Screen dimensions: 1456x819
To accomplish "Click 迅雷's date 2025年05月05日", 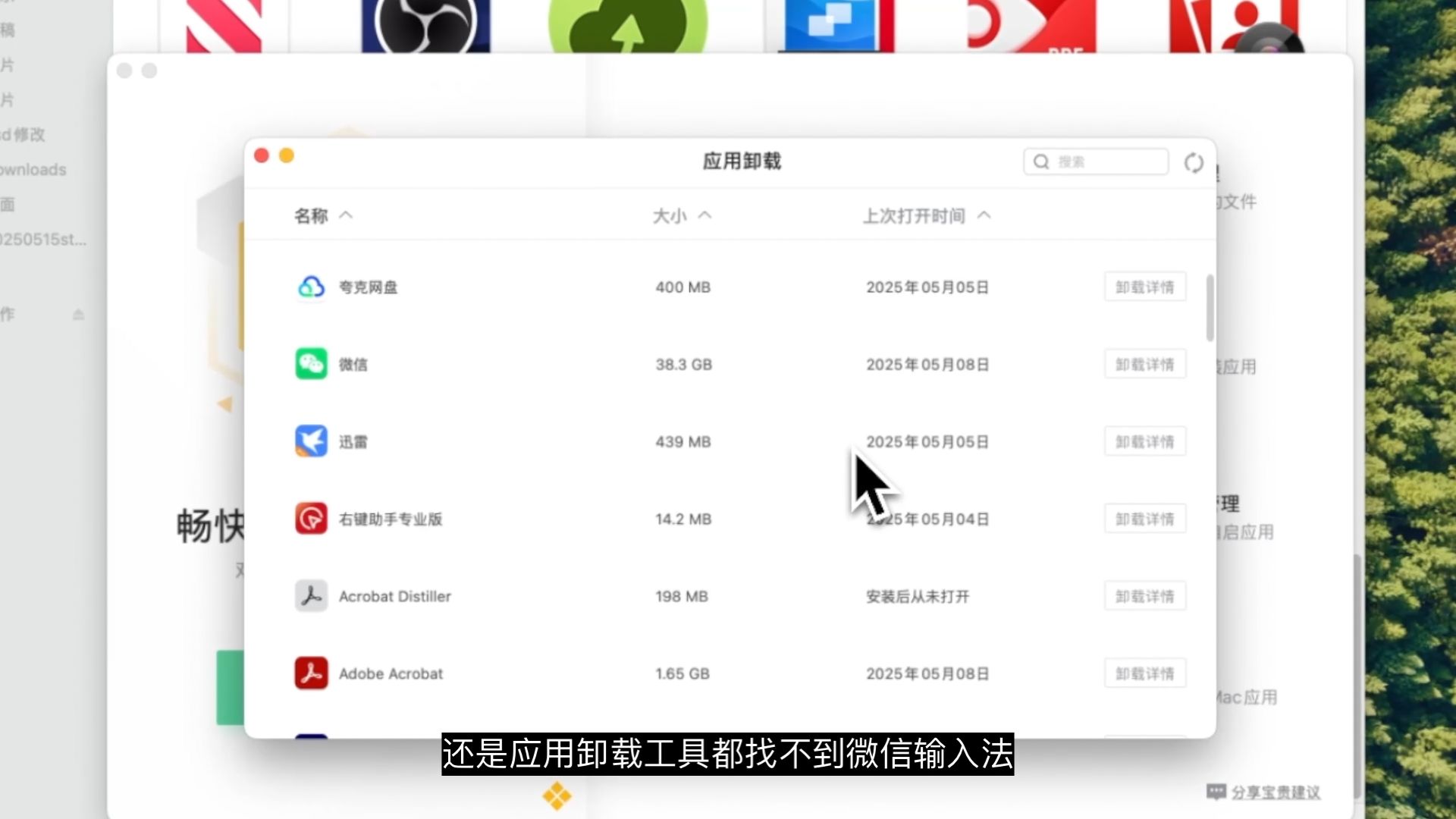I will (x=927, y=441).
